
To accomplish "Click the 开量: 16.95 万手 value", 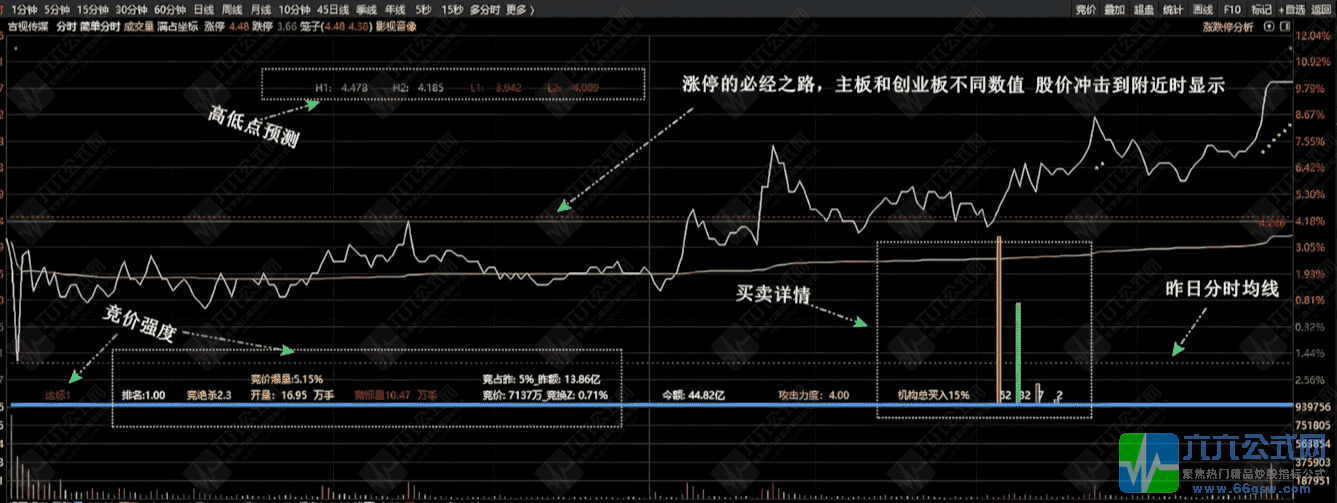I will [294, 395].
